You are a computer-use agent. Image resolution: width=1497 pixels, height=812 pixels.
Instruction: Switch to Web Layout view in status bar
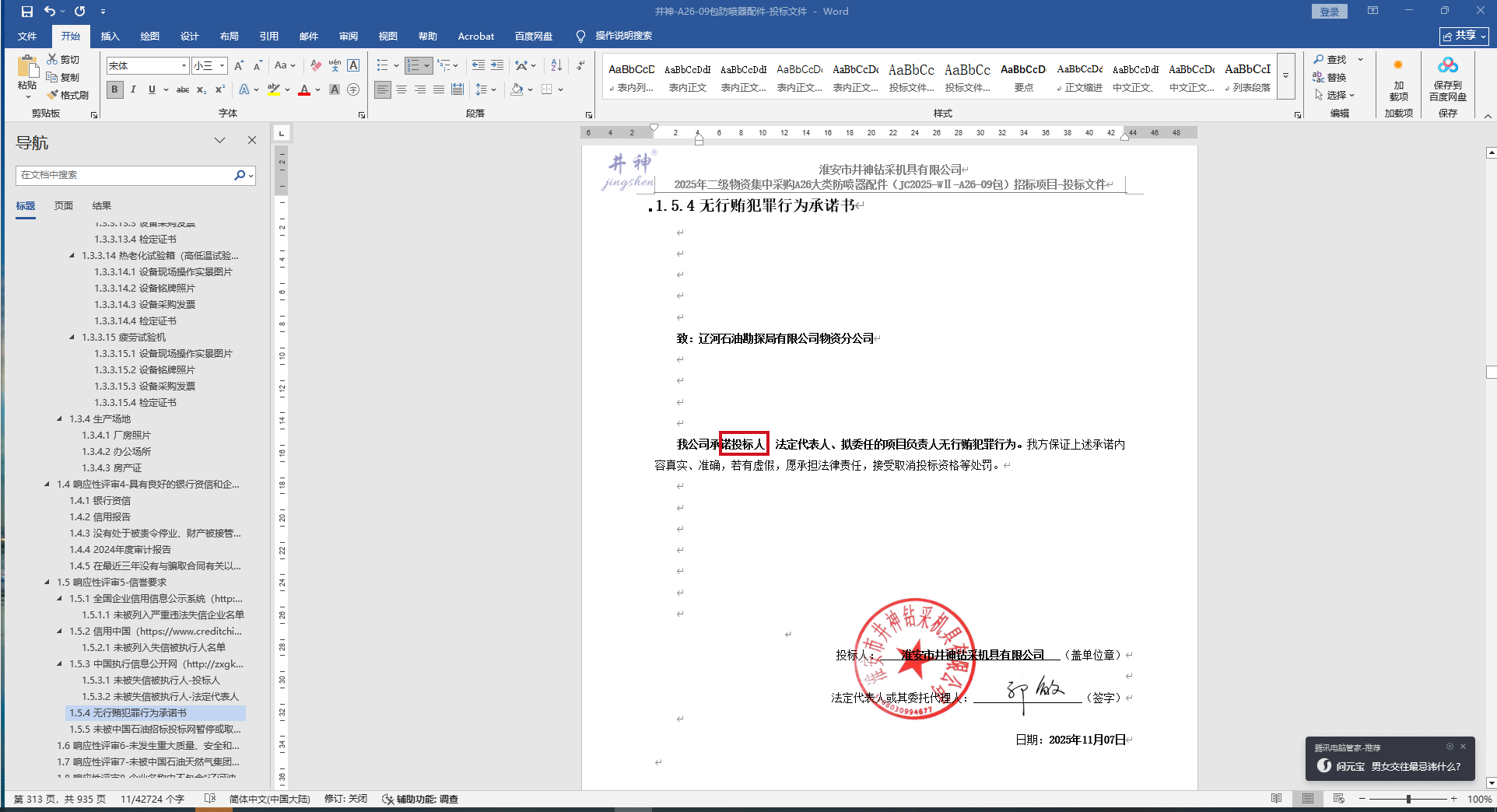point(1338,799)
